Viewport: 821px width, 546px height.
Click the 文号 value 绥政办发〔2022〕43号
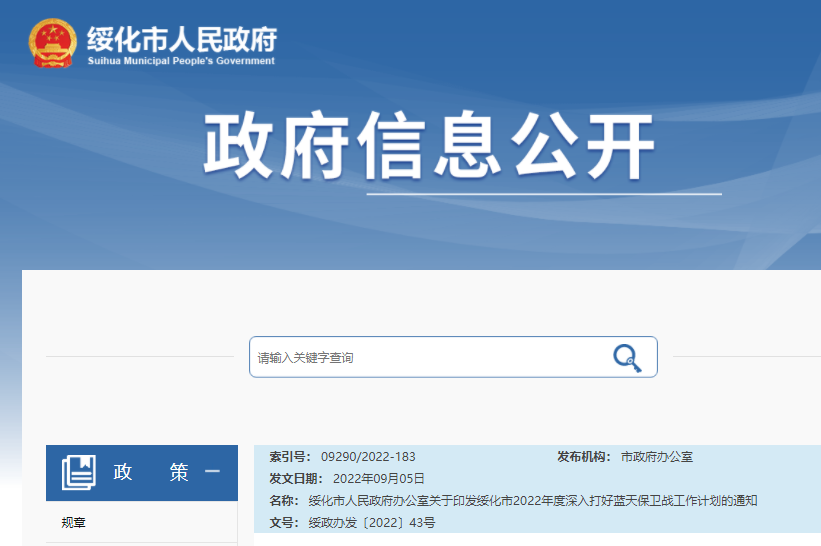(372, 523)
